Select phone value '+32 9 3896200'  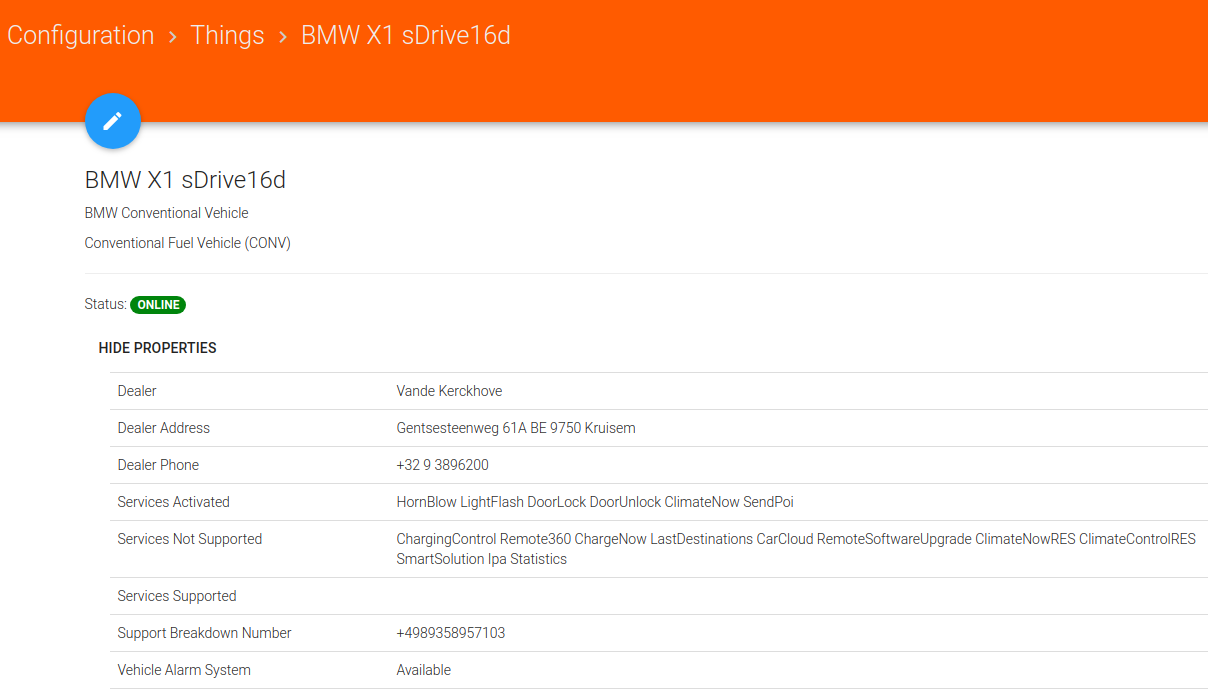tap(443, 465)
